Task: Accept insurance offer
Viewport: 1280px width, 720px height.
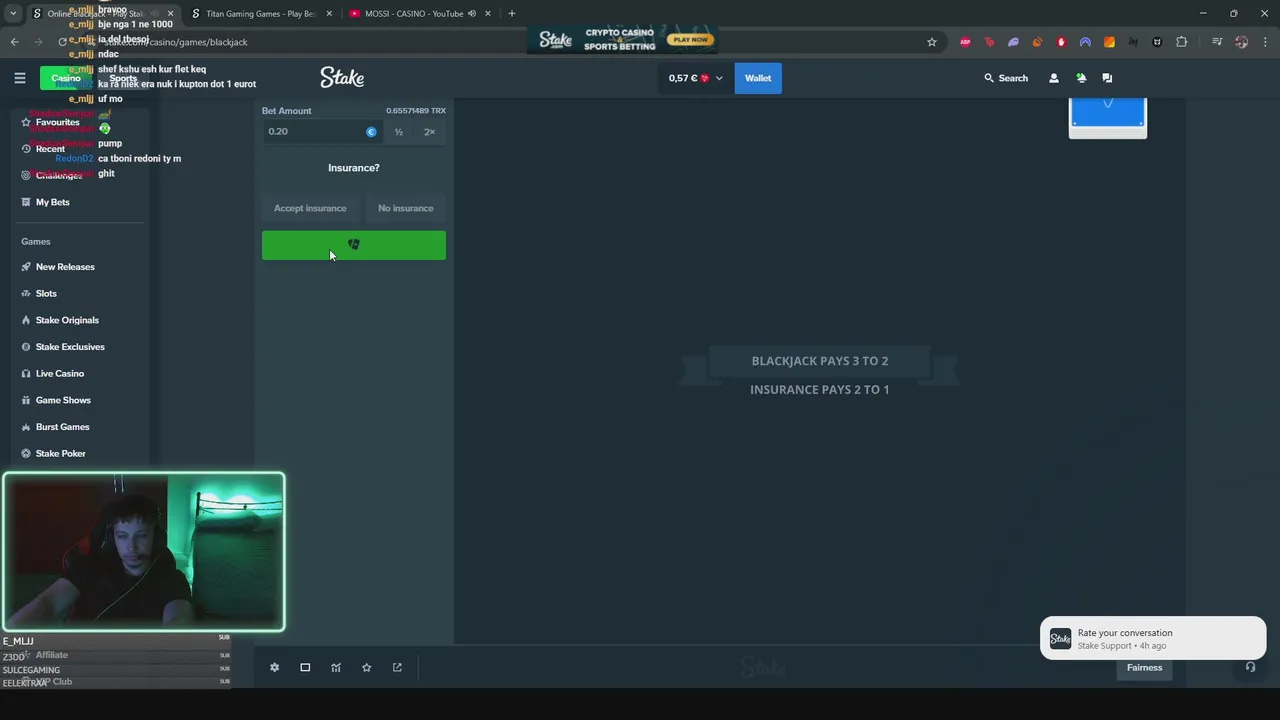Action: [310, 208]
